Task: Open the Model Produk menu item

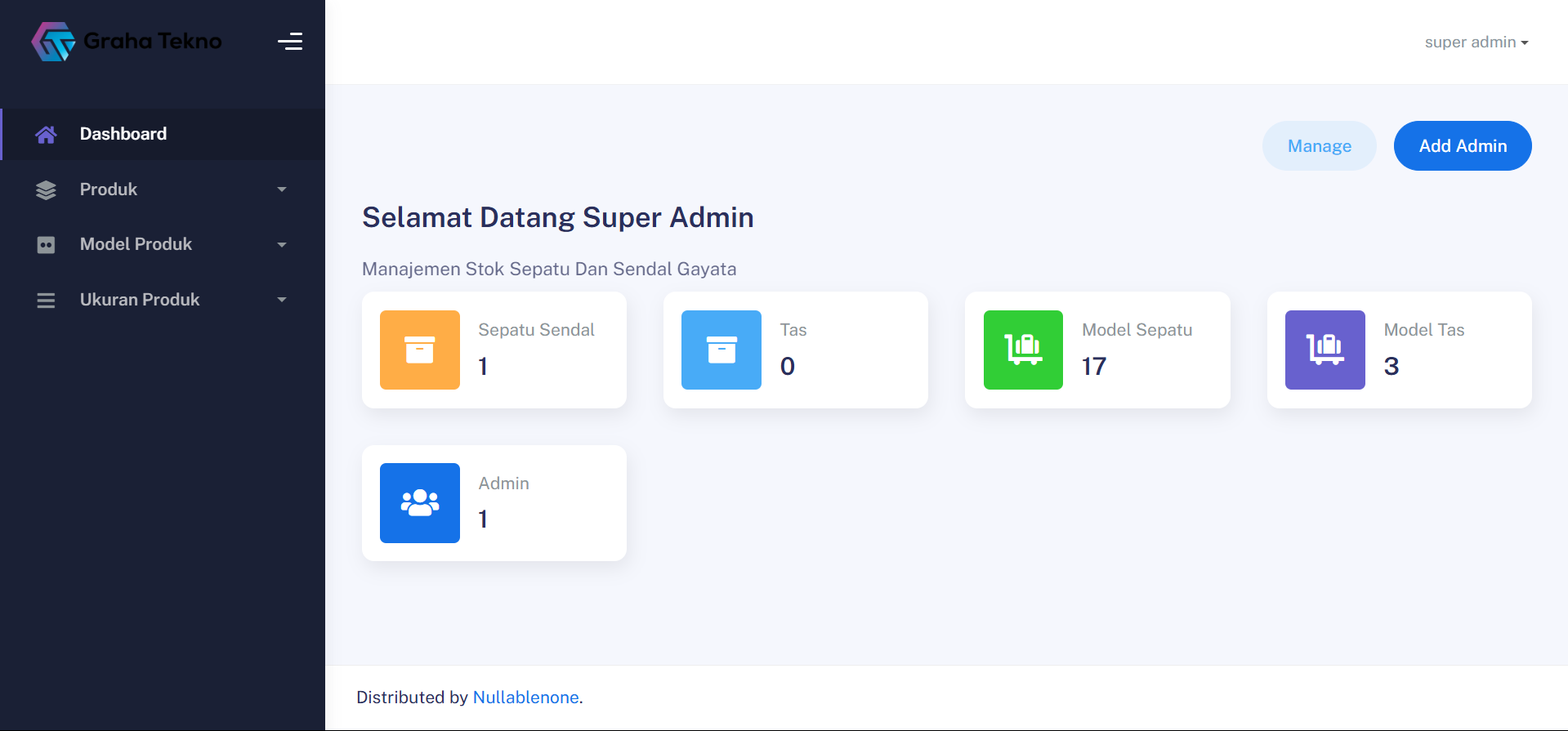Action: [136, 244]
